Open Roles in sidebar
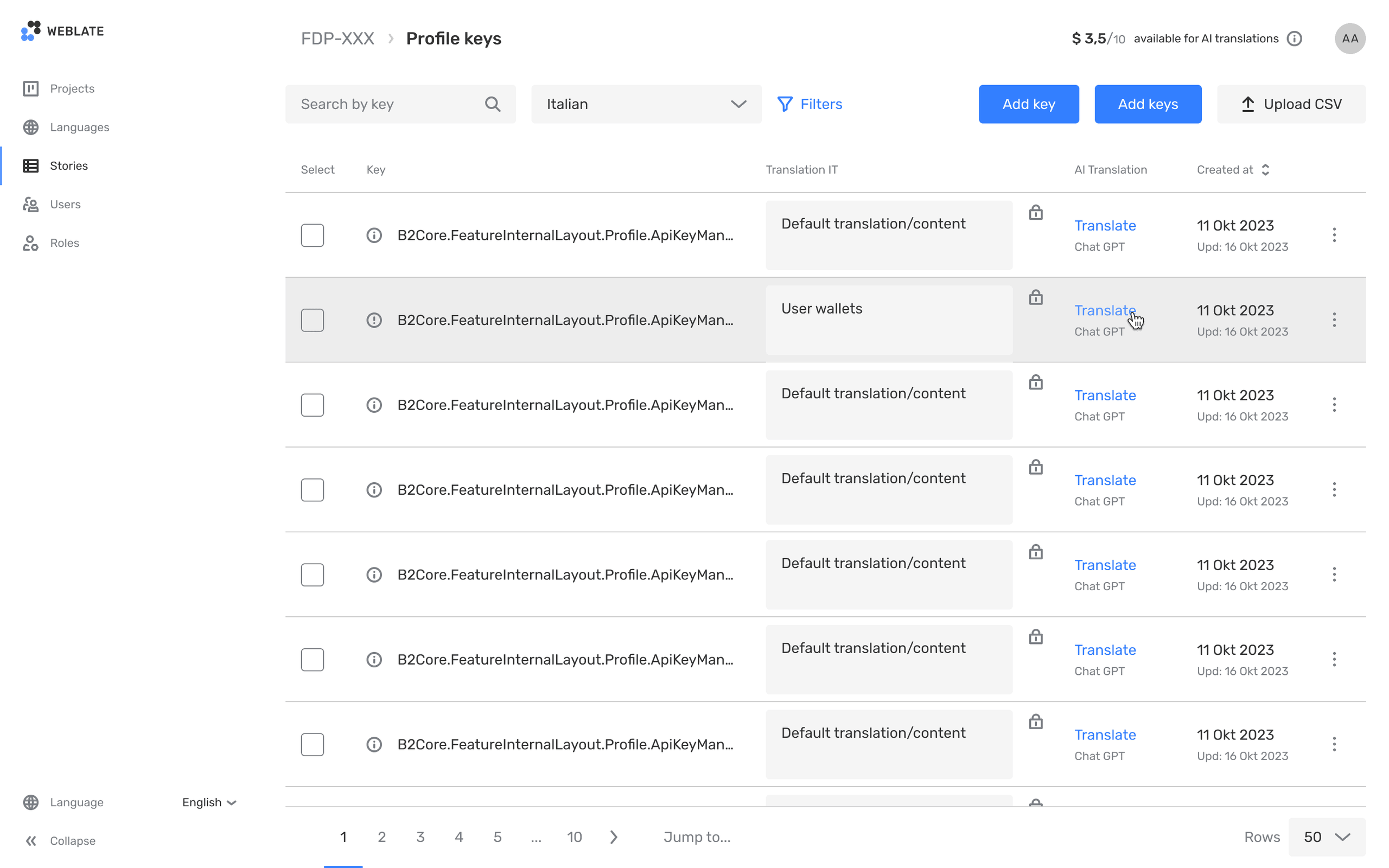Screen dimensions: 1389x868 [51, 243]
